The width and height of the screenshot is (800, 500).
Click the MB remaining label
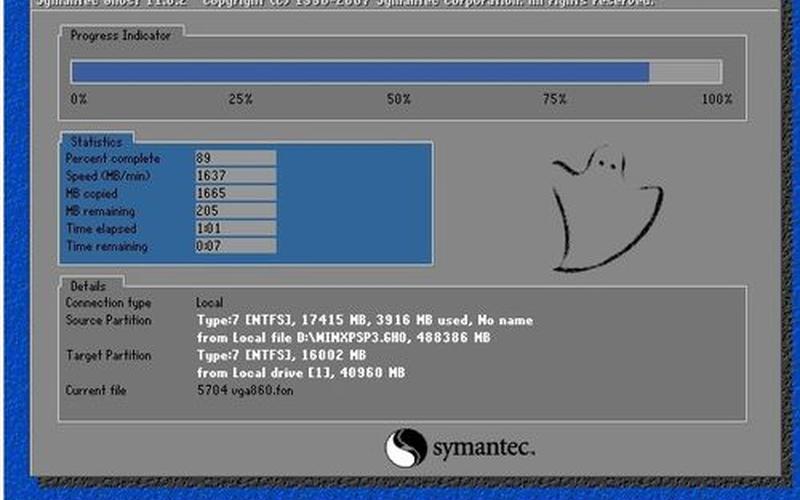pos(101,211)
